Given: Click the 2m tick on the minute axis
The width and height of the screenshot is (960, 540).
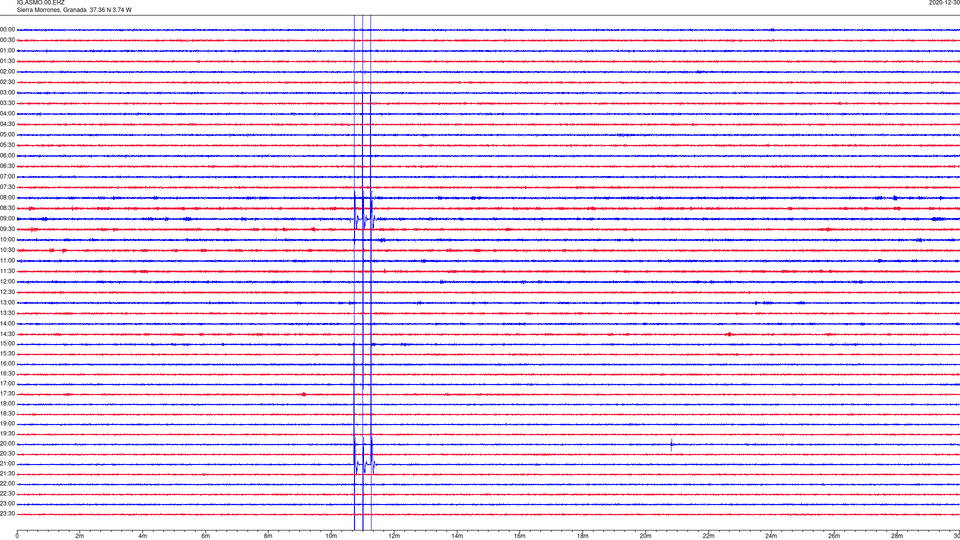Looking at the screenshot, I should (80, 536).
